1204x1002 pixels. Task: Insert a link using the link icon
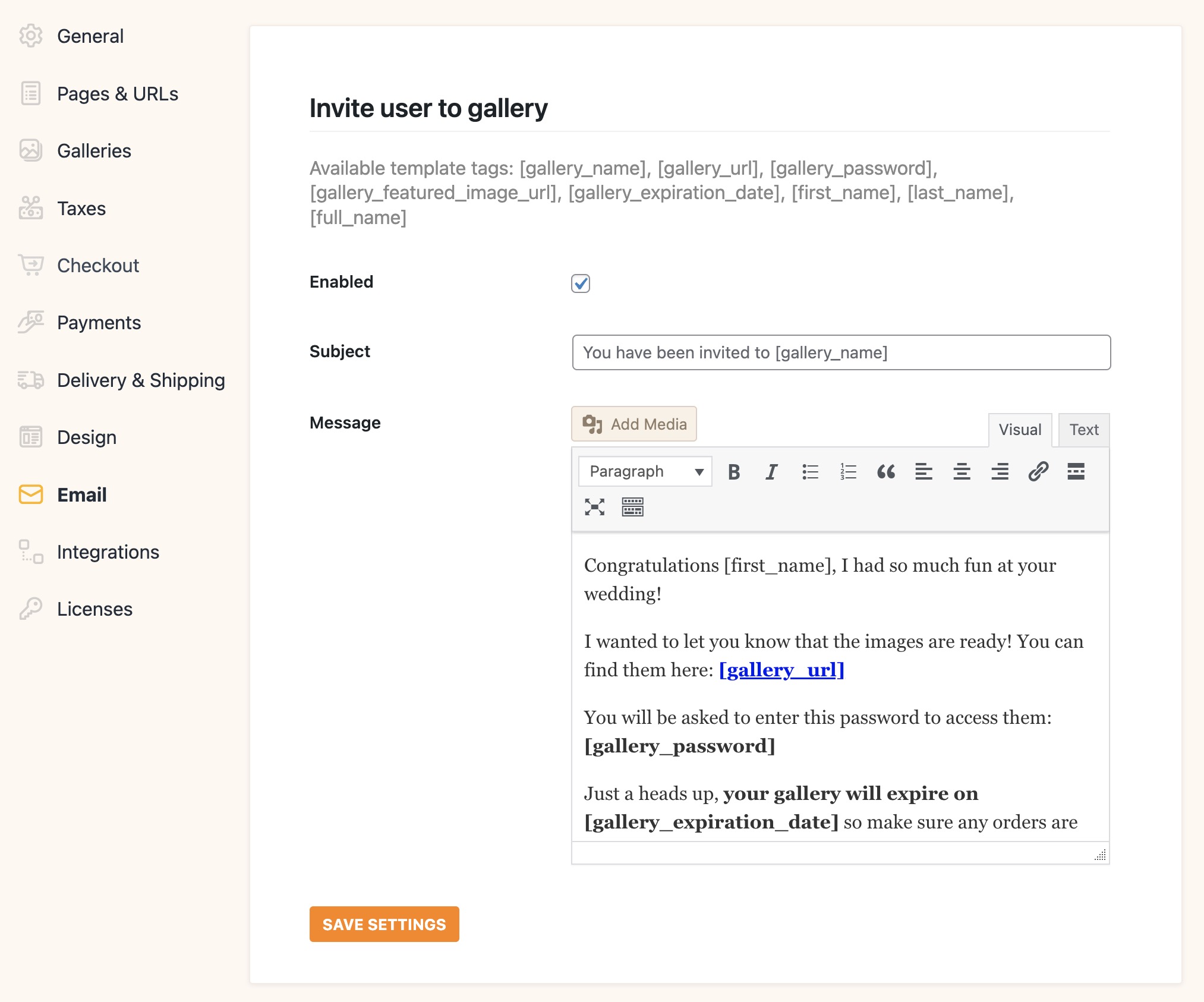point(1037,471)
